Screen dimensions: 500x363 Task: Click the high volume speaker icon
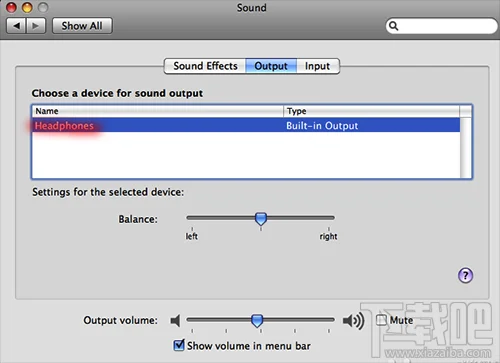click(353, 321)
